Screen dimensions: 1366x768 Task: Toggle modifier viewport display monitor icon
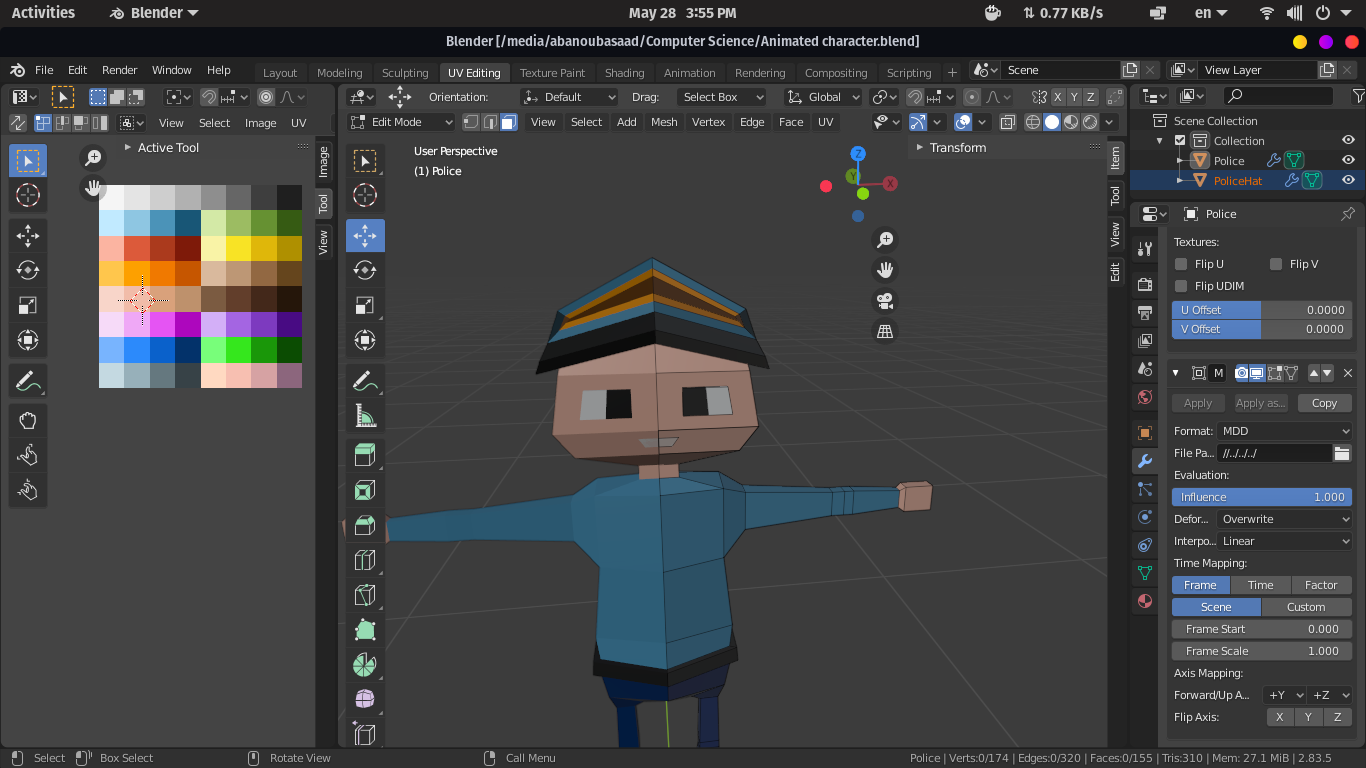[x=1258, y=373]
